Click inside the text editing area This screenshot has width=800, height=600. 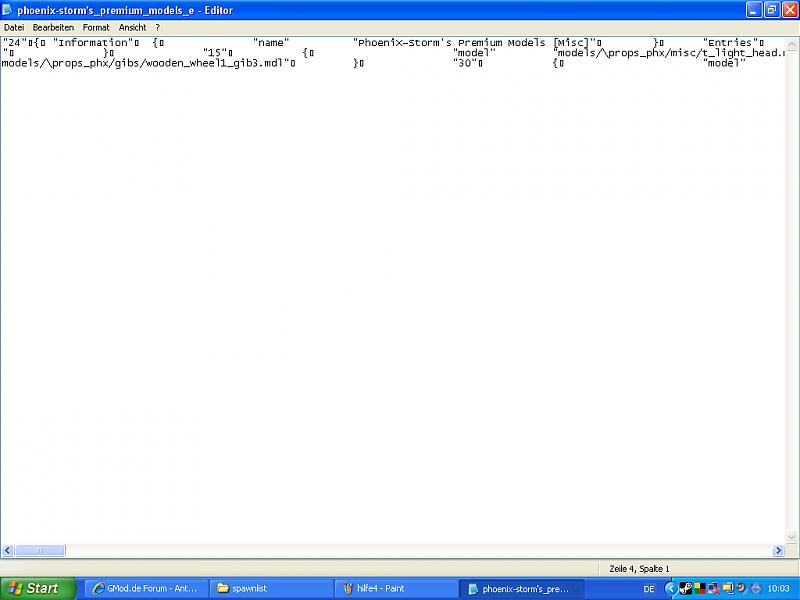400,300
